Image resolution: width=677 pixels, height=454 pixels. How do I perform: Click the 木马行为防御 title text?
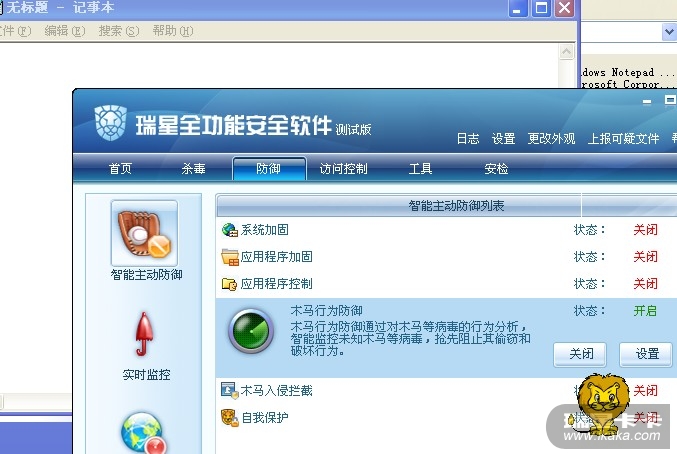pyautogui.click(x=326, y=311)
